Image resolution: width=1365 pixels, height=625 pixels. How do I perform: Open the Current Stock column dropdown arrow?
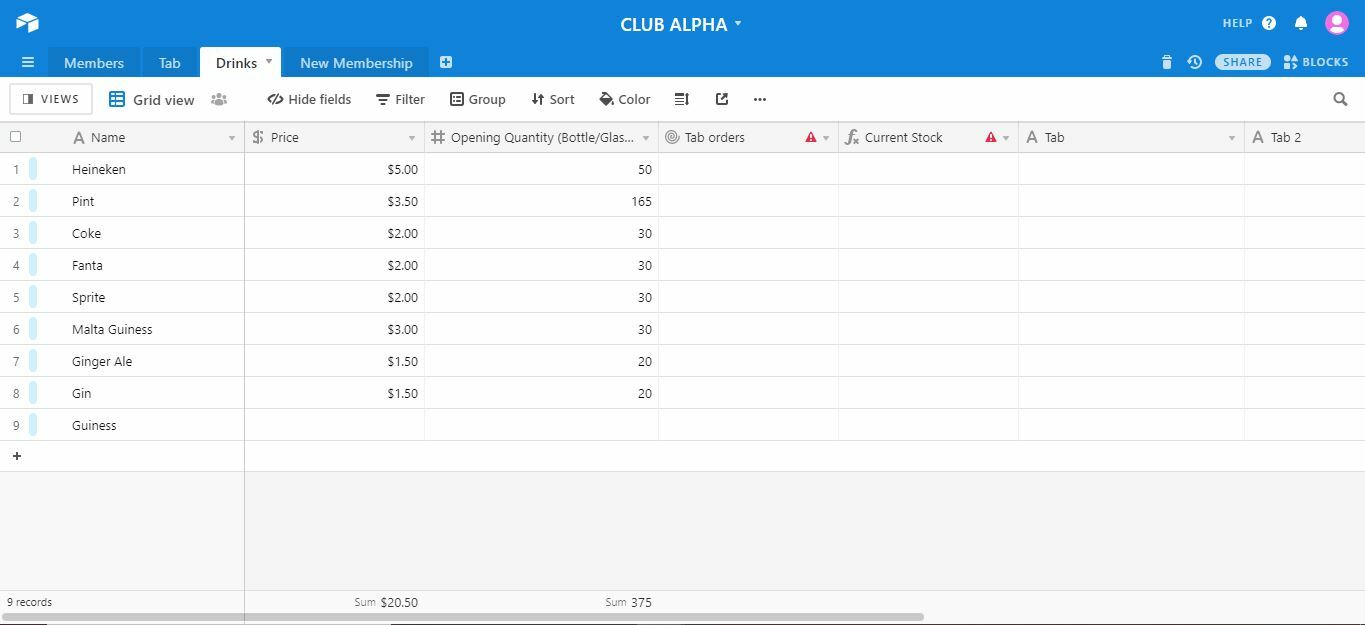pos(1006,138)
